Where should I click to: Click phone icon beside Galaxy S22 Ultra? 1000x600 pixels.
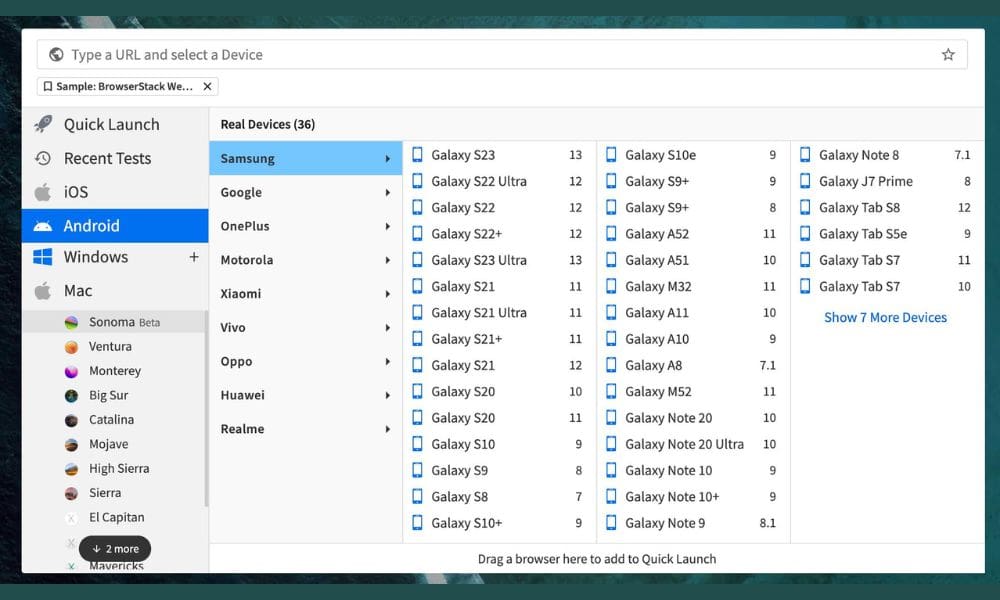pyautogui.click(x=417, y=181)
